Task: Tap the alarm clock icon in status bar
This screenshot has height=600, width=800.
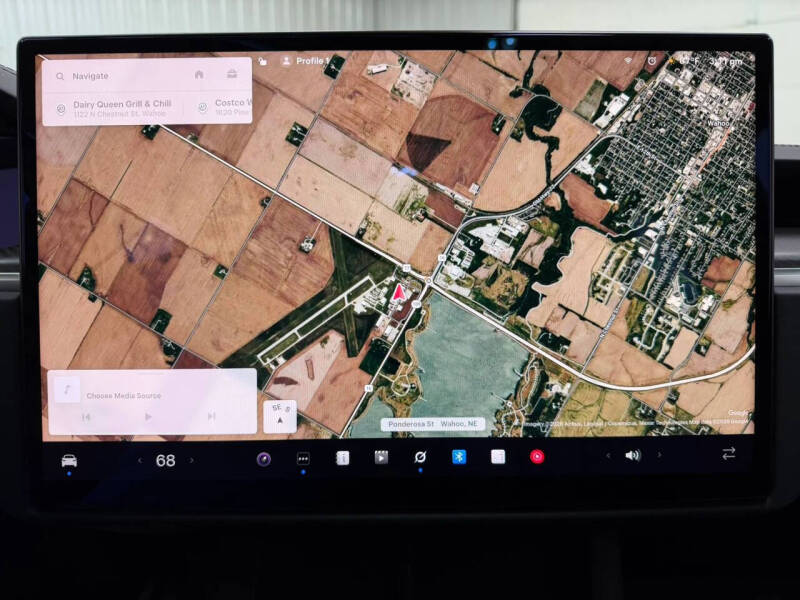Action: pyautogui.click(x=652, y=61)
